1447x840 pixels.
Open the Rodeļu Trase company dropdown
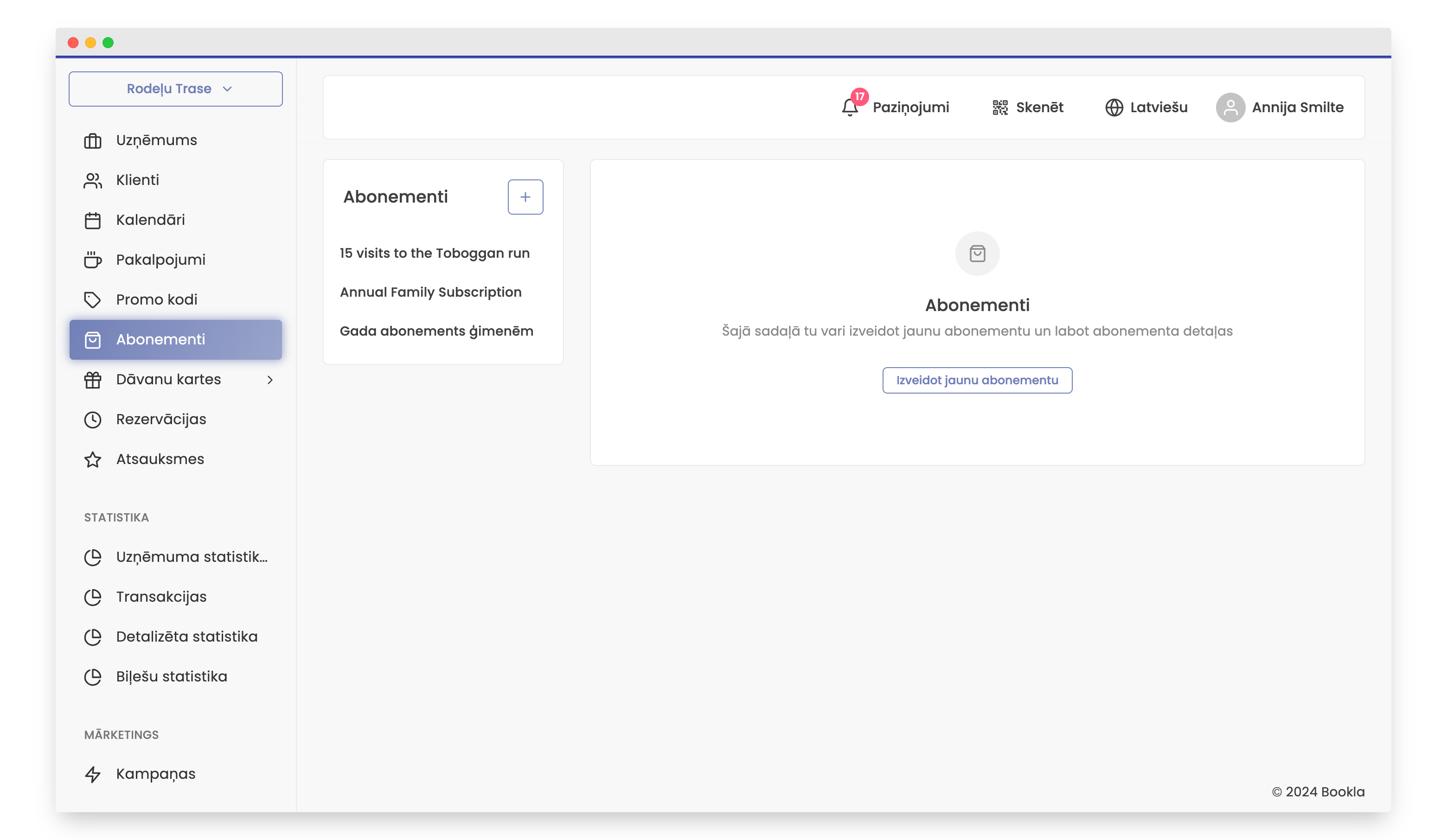pyautogui.click(x=176, y=89)
